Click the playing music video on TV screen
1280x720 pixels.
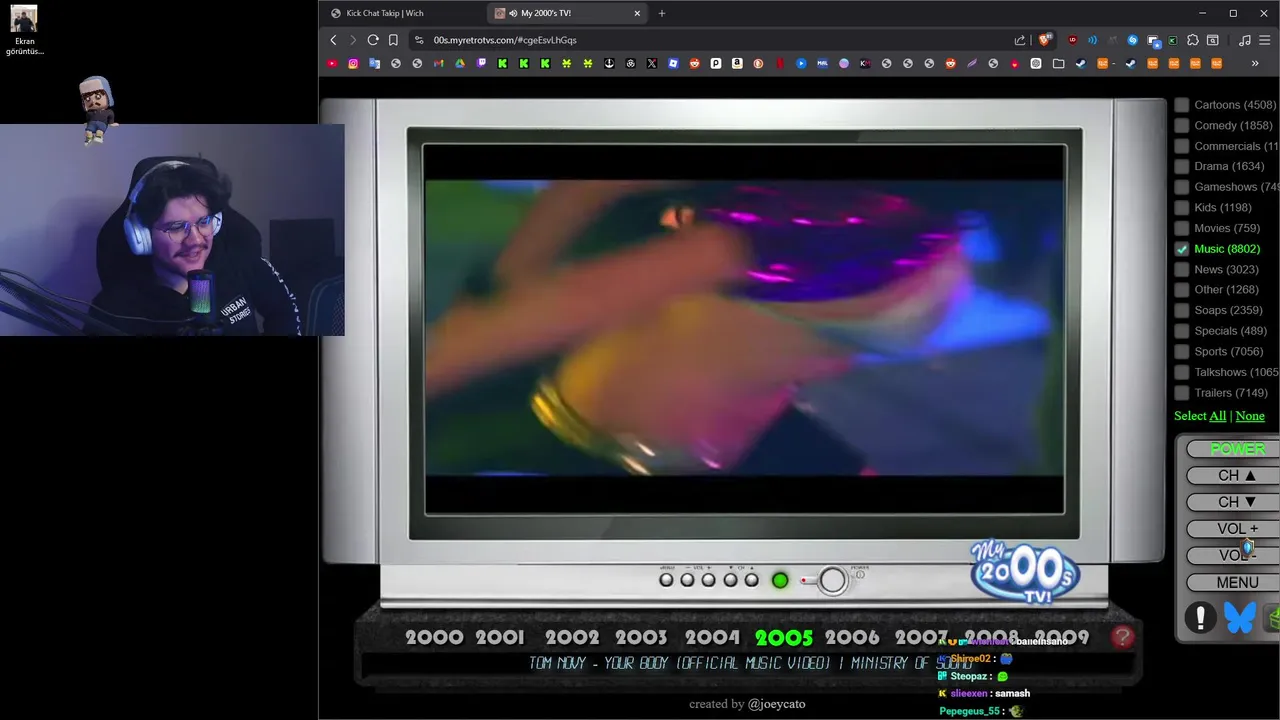click(745, 328)
